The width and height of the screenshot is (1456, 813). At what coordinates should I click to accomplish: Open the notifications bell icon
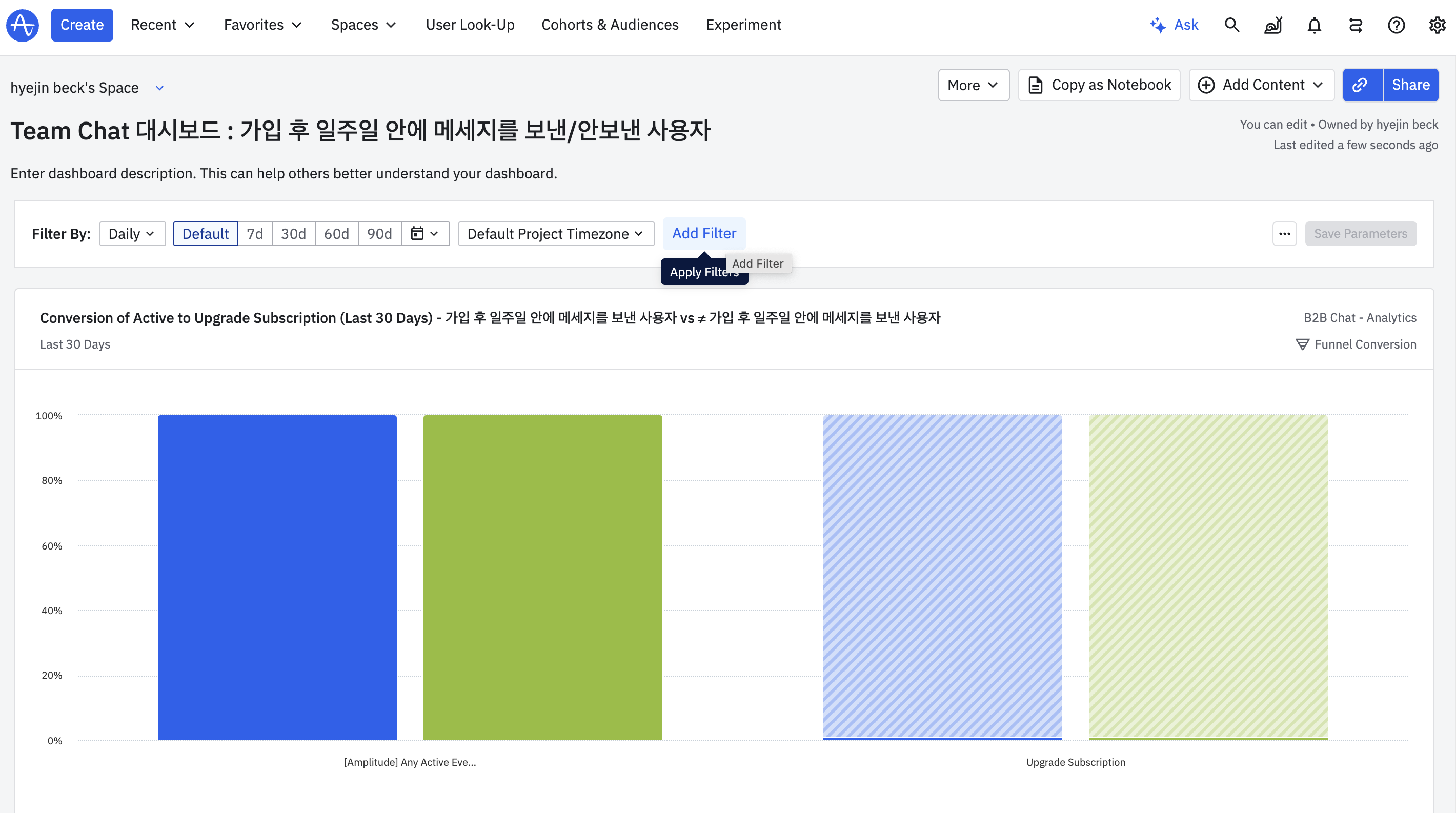tap(1314, 25)
